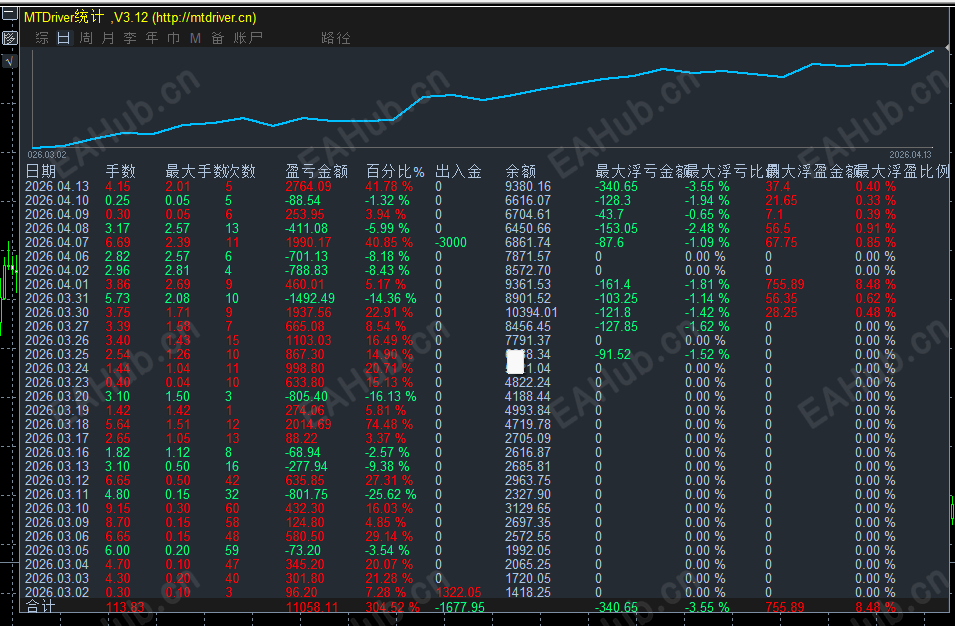Screen dimensions: 955x626
Task: Switch to the 综 summary tab
Action: pyautogui.click(x=42, y=38)
